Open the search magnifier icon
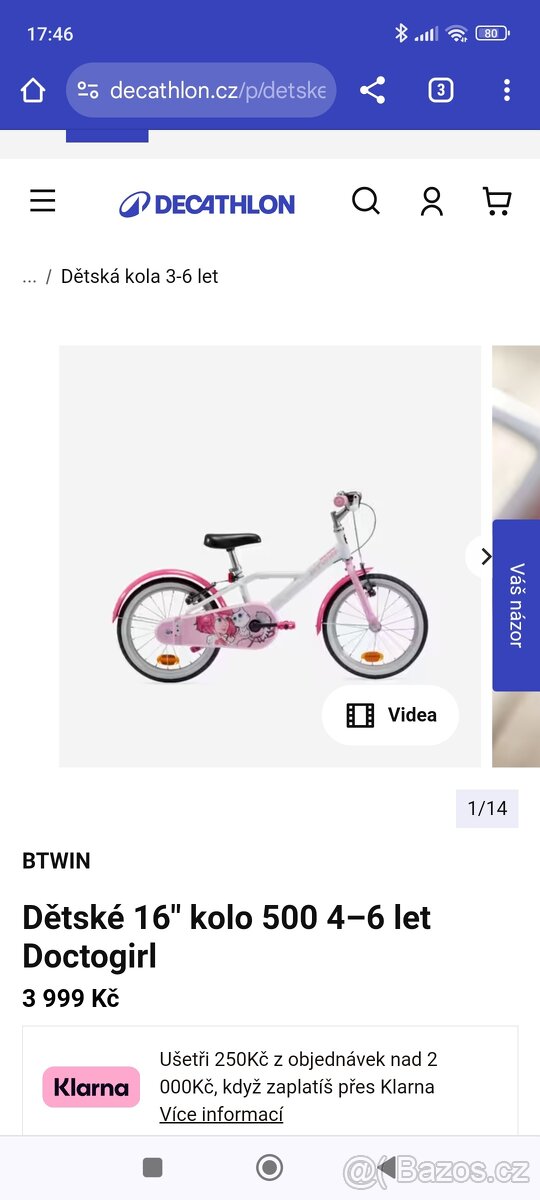Image resolution: width=540 pixels, height=1200 pixels. coord(366,202)
